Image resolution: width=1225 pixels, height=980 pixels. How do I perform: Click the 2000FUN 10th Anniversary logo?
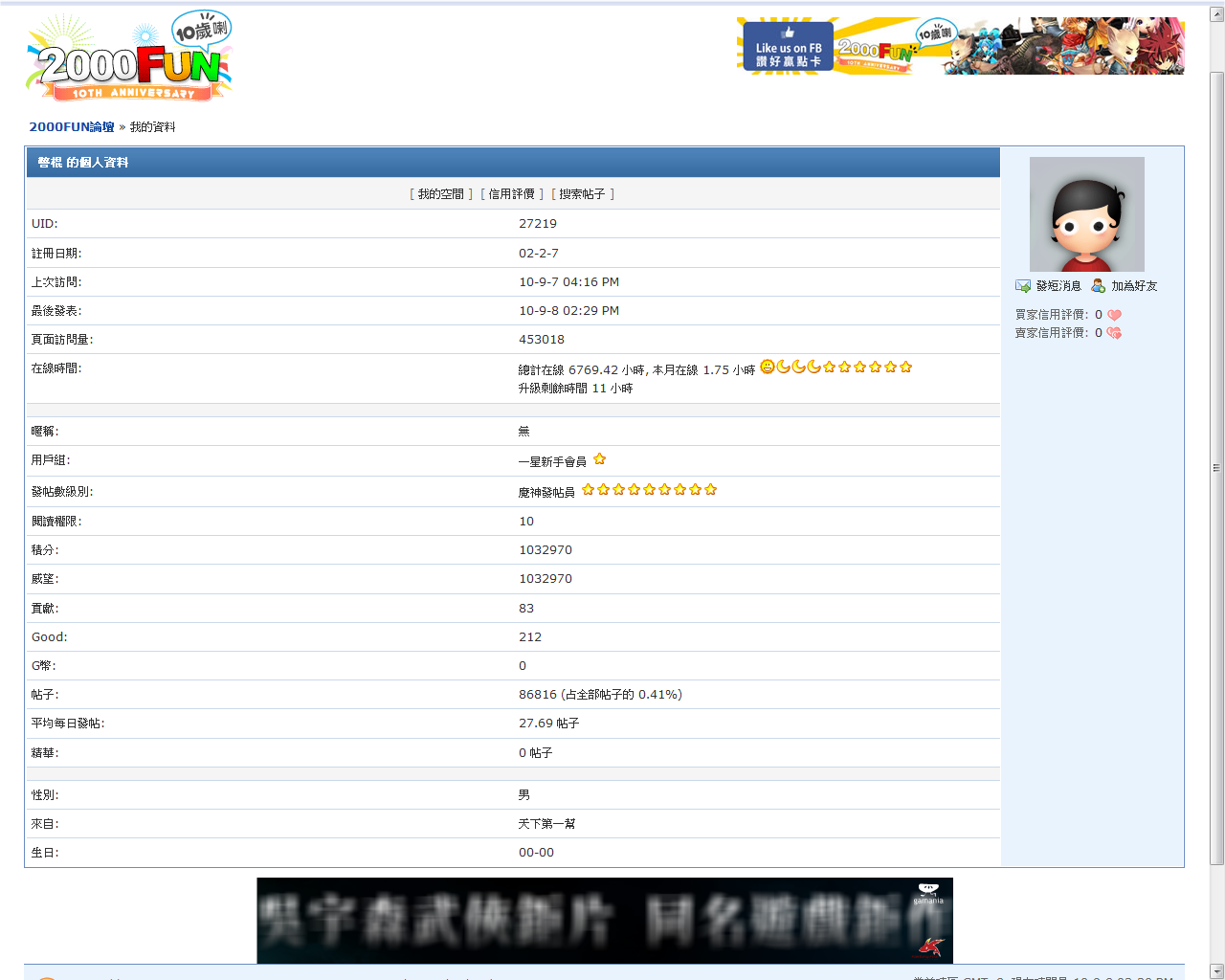[129, 58]
